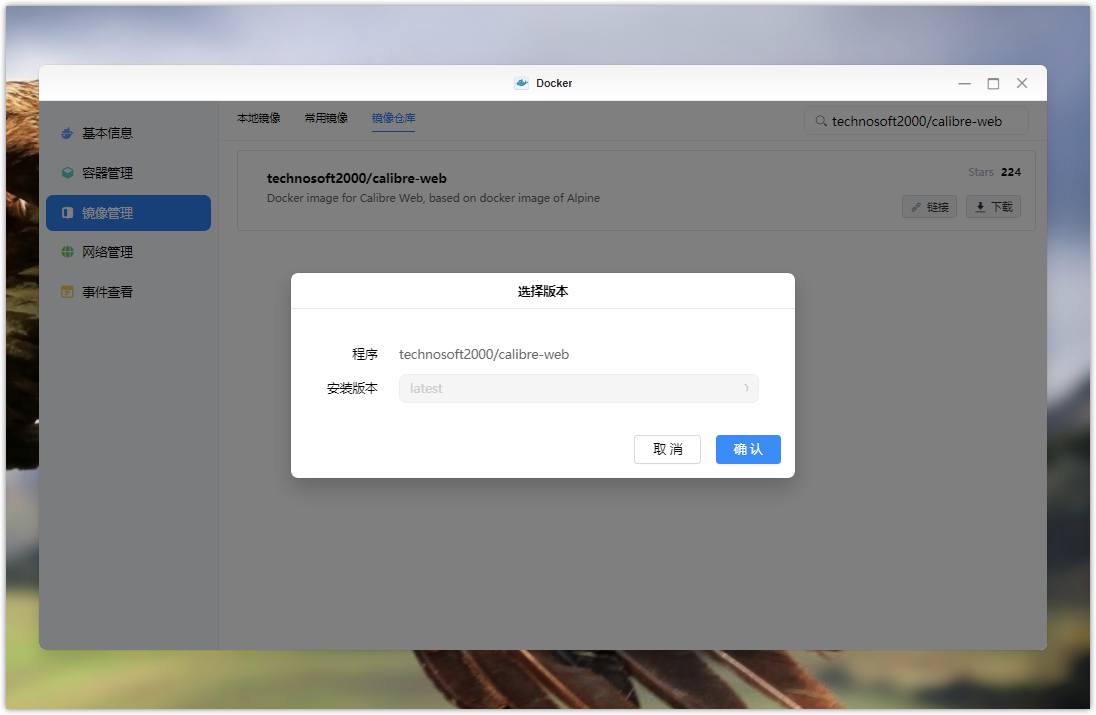The width and height of the screenshot is (1096, 715).
Task: Click 链接 button for calibre-web
Action: 930,207
